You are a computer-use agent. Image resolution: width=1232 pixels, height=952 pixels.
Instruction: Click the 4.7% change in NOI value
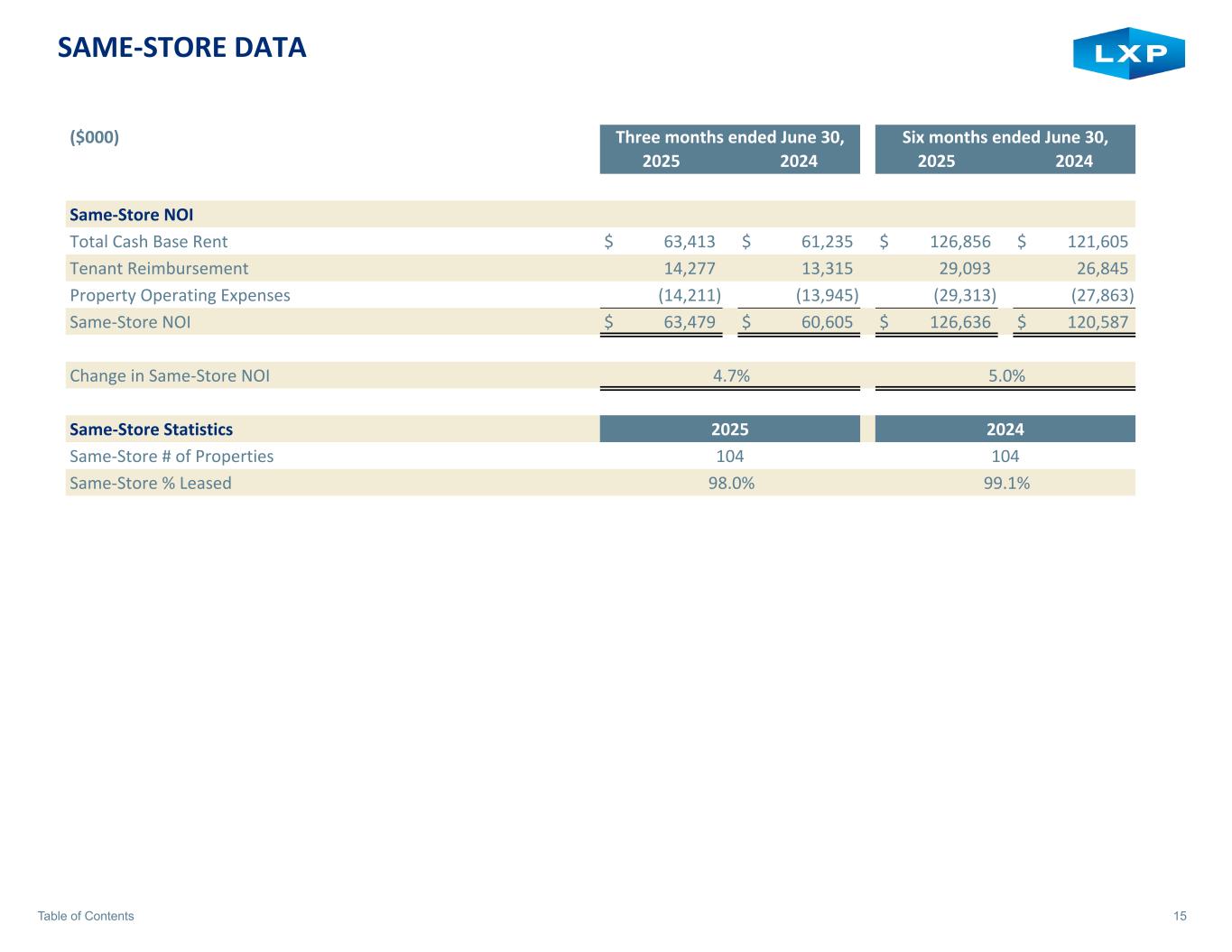tap(731, 375)
